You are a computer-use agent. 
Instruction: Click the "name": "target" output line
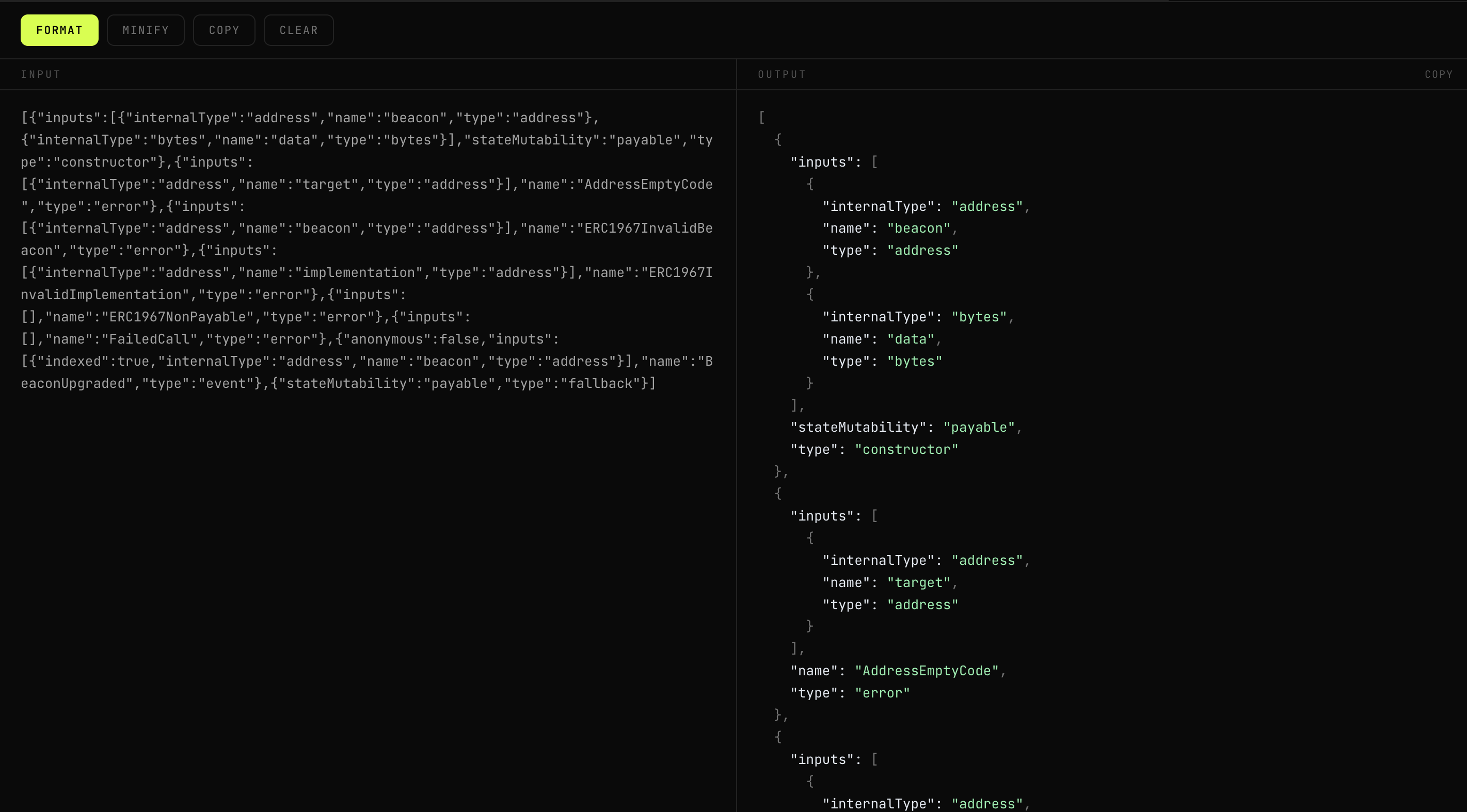click(890, 582)
